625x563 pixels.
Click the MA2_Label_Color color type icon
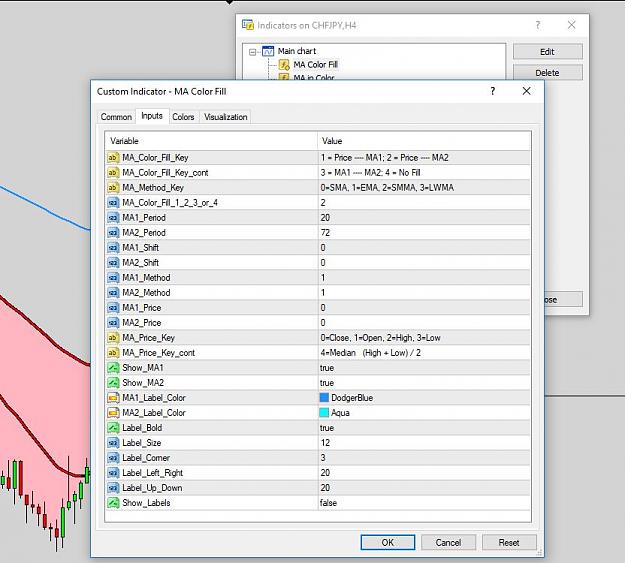coord(113,413)
